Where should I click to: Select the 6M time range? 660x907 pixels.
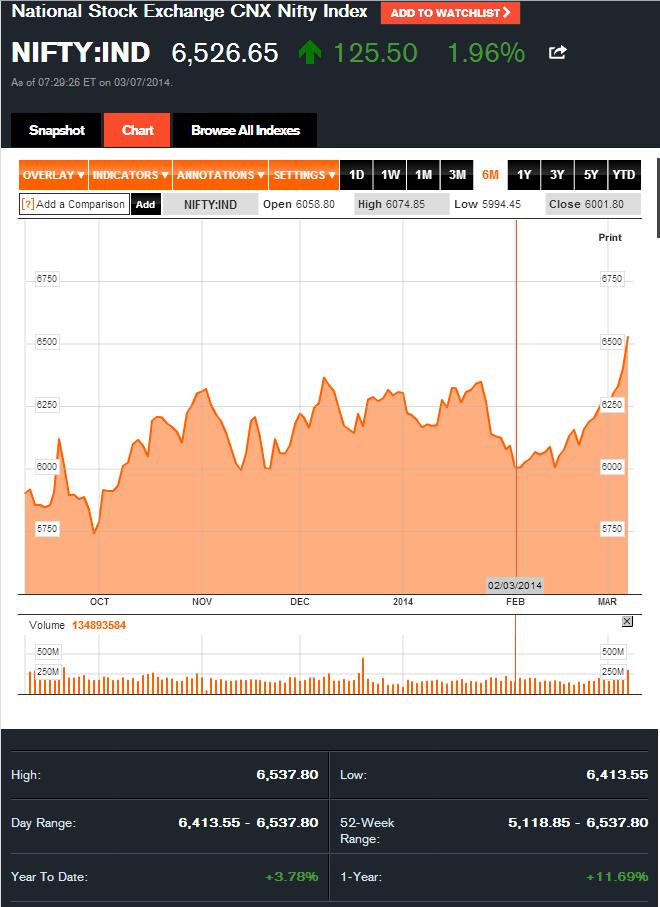coord(491,175)
